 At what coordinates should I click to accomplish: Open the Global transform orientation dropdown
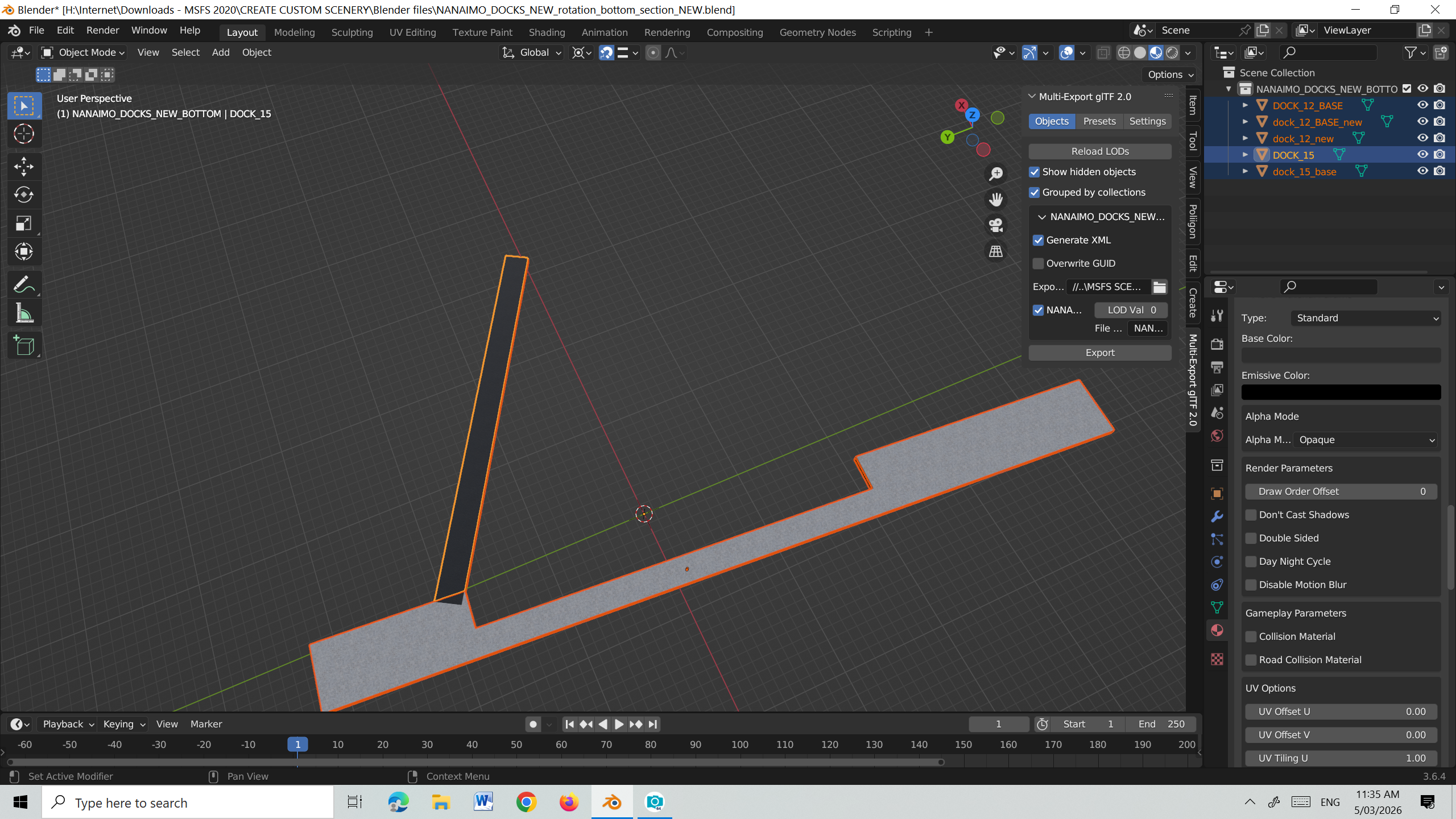point(532,53)
